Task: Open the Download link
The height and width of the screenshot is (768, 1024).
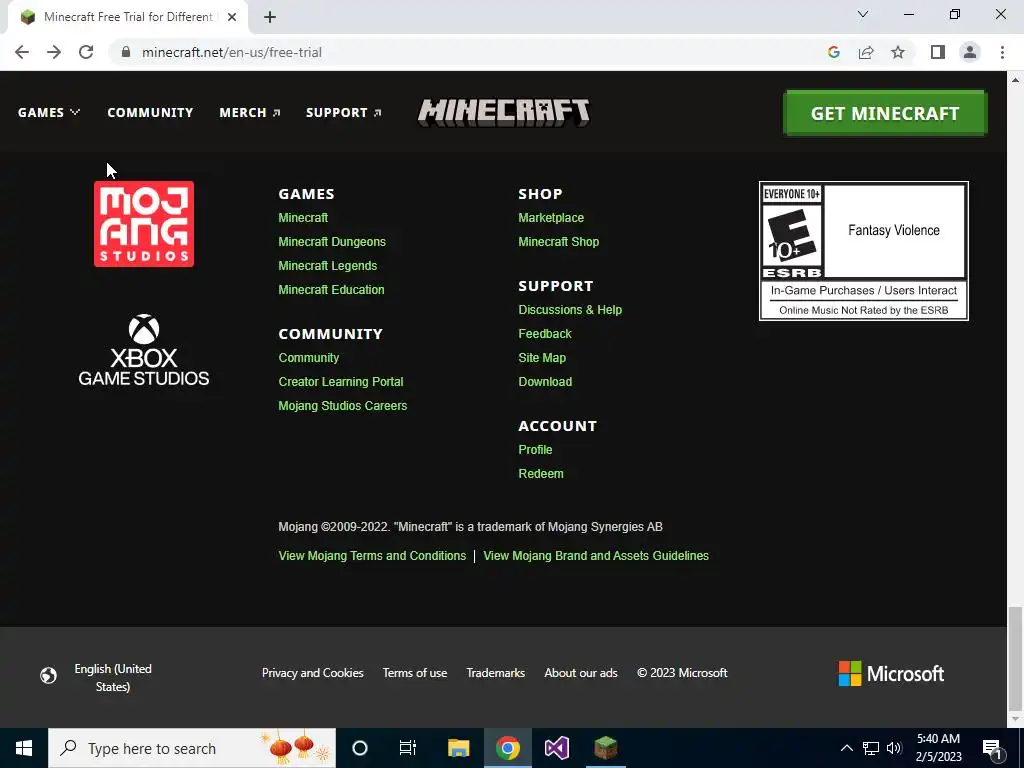Action: pyautogui.click(x=545, y=381)
